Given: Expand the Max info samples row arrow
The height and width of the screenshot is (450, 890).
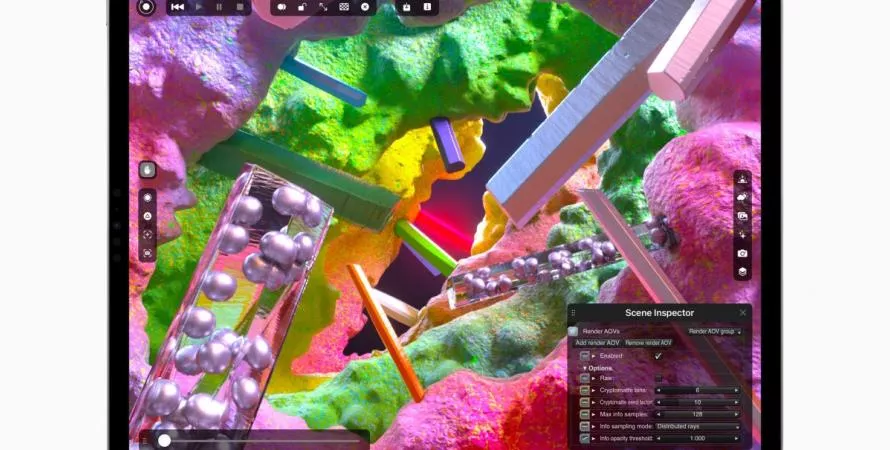Looking at the screenshot, I should pyautogui.click(x=594, y=414).
